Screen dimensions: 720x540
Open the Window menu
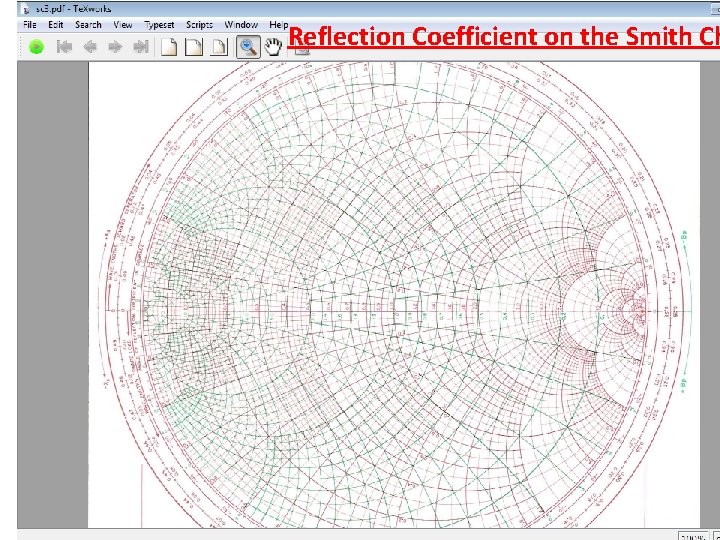241,25
